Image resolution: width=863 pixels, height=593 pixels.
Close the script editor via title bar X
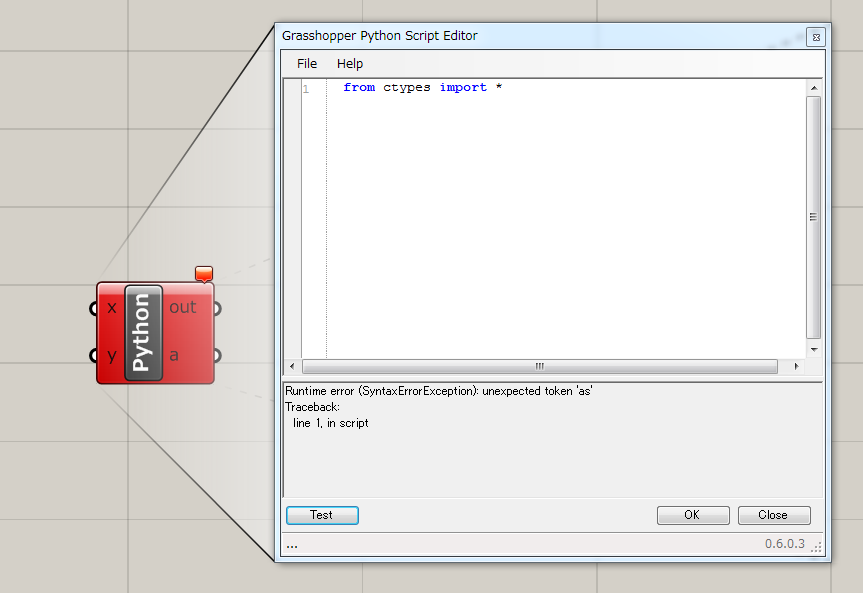click(x=815, y=37)
